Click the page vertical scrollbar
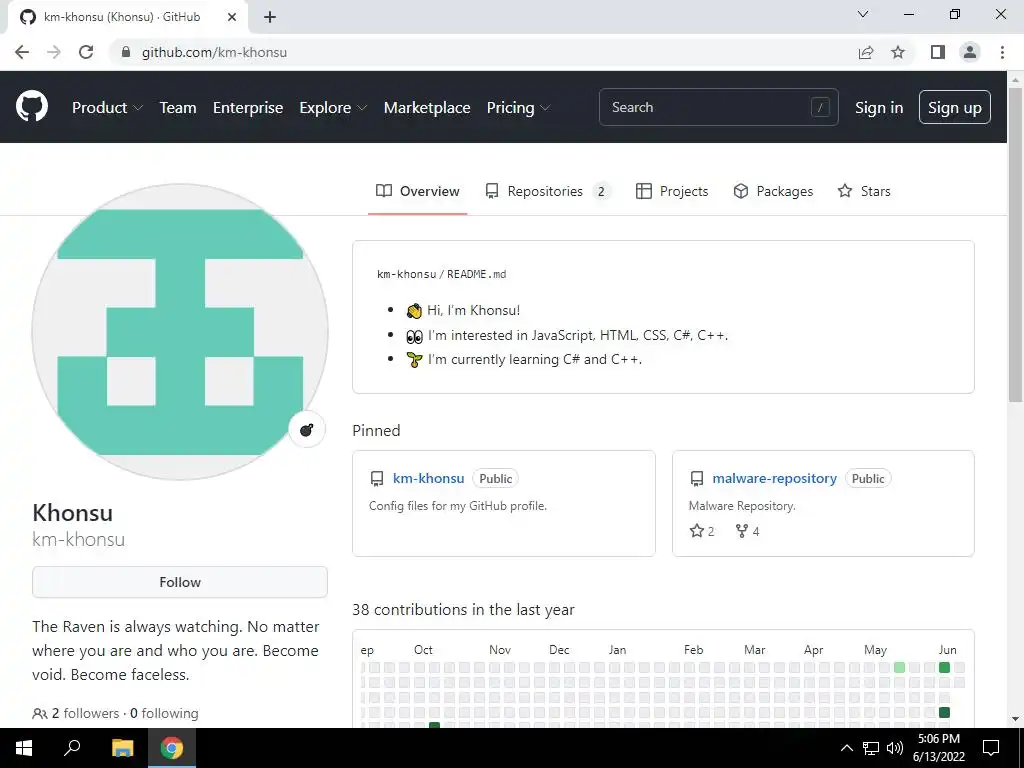This screenshot has height=768, width=1024. click(x=1015, y=245)
